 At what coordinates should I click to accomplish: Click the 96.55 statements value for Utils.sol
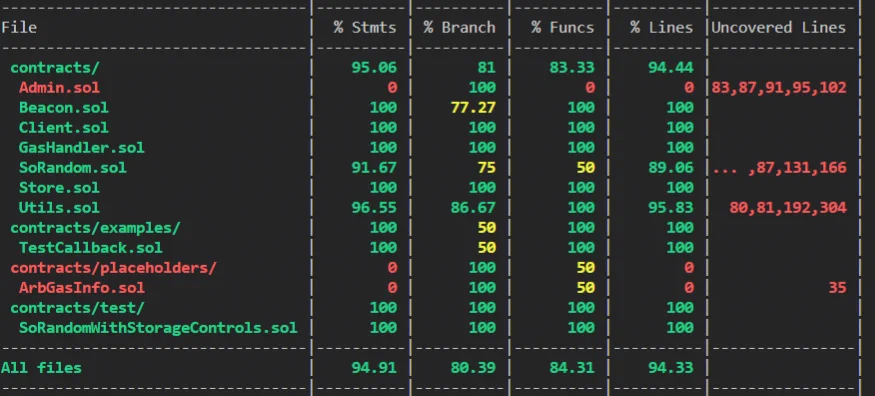click(374, 208)
